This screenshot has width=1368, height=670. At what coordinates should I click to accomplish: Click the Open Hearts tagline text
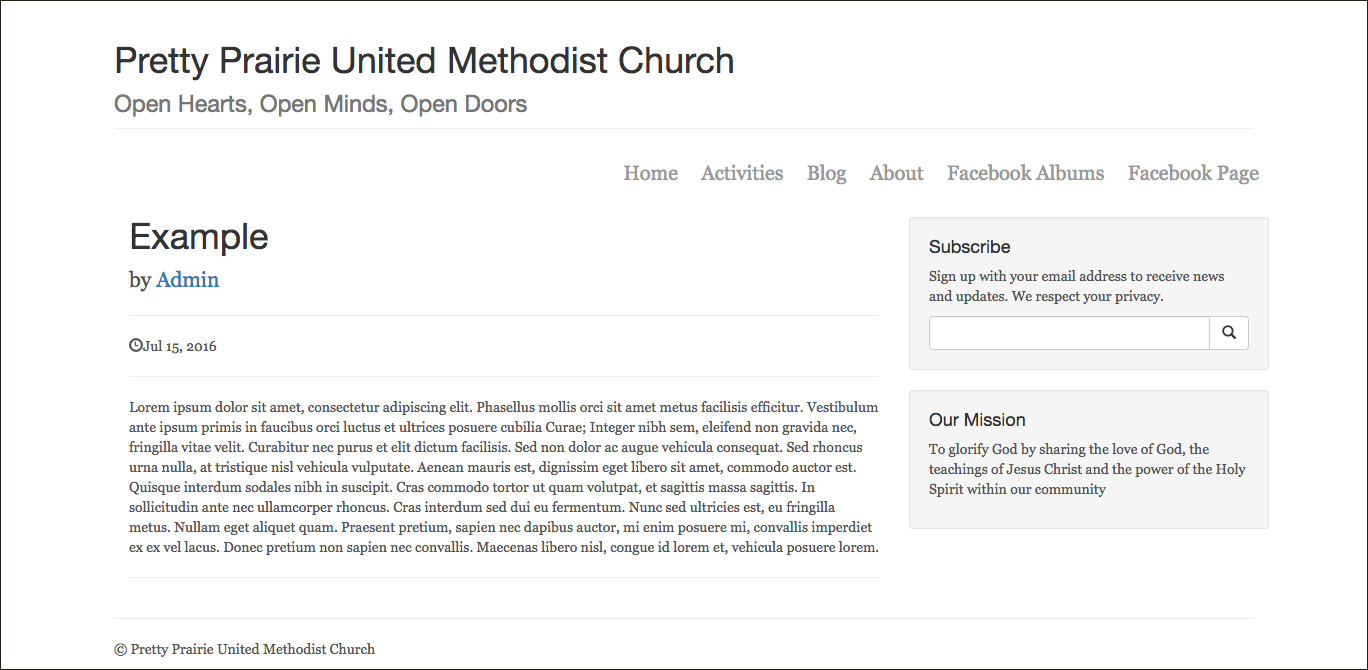tap(320, 104)
